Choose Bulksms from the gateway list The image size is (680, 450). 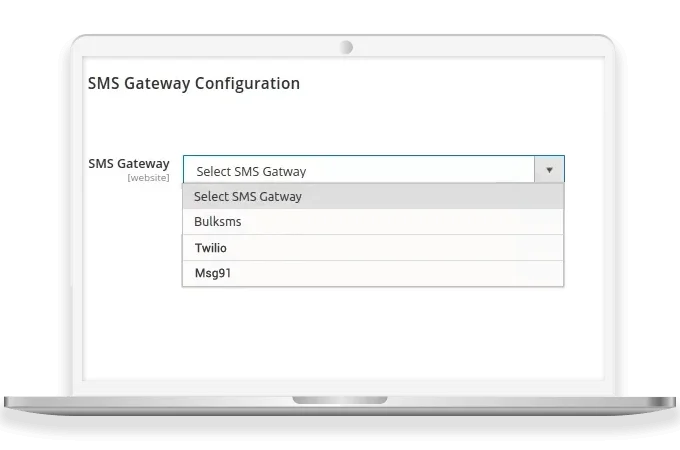(372, 222)
